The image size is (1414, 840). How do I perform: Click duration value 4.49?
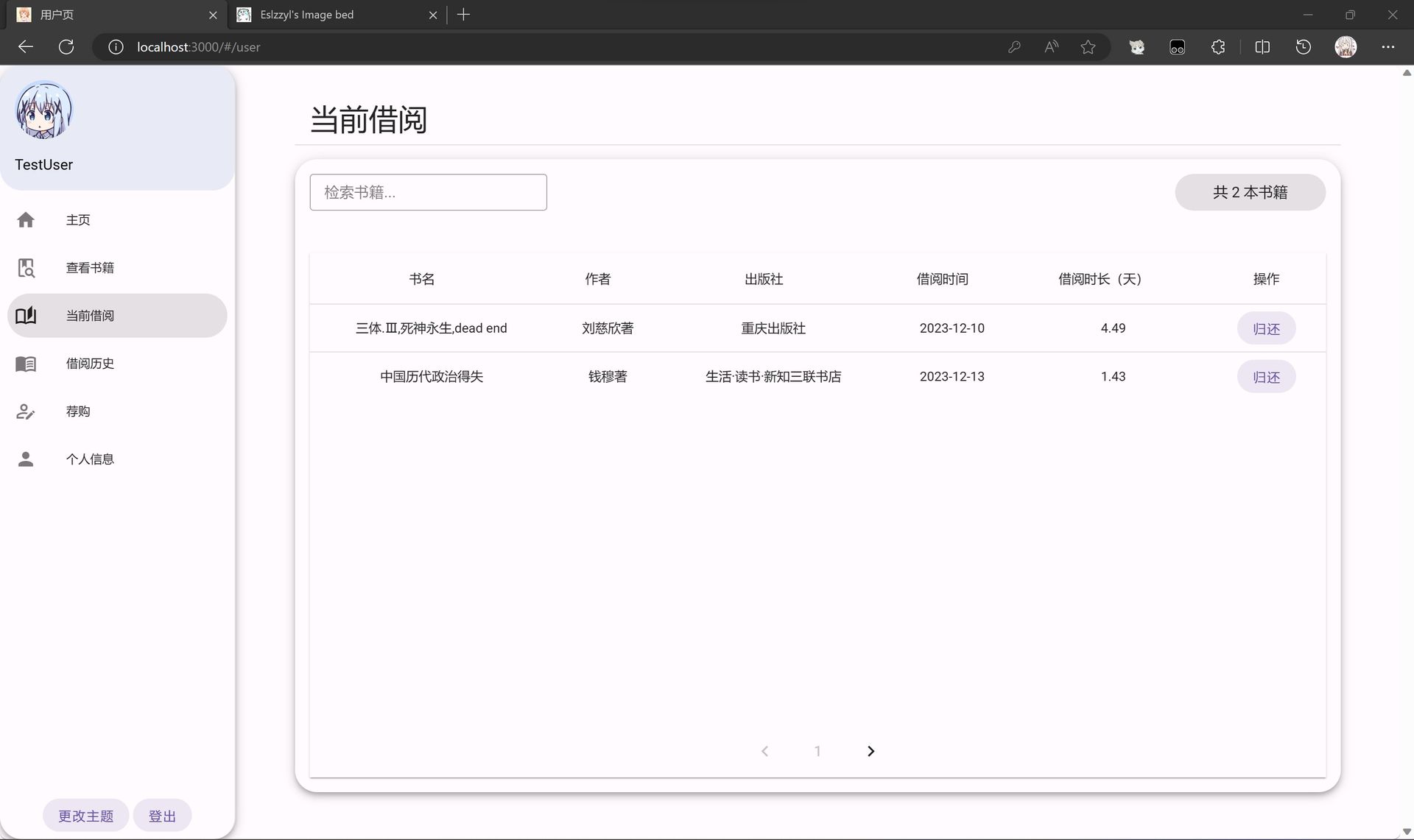(x=1113, y=328)
